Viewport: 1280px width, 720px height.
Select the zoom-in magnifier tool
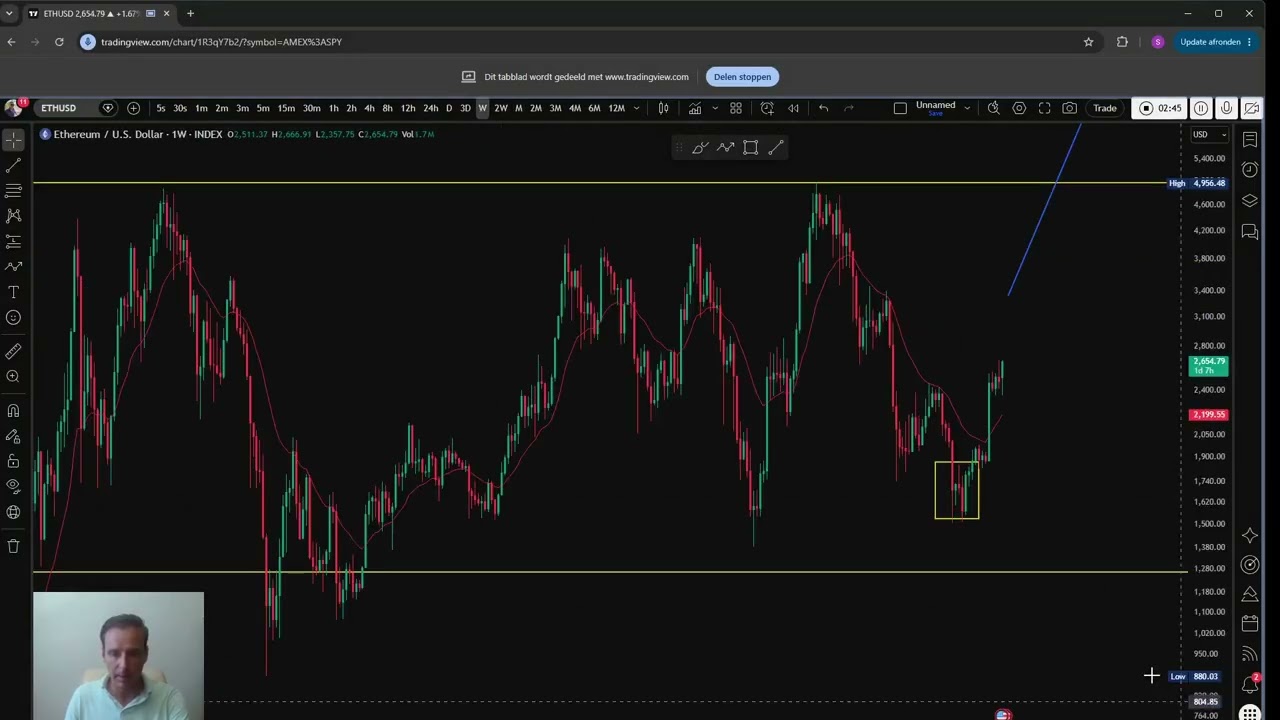pos(13,377)
